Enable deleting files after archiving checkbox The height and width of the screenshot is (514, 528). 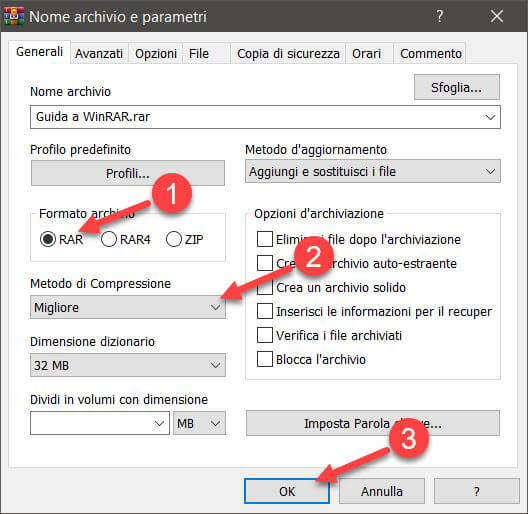(265, 239)
